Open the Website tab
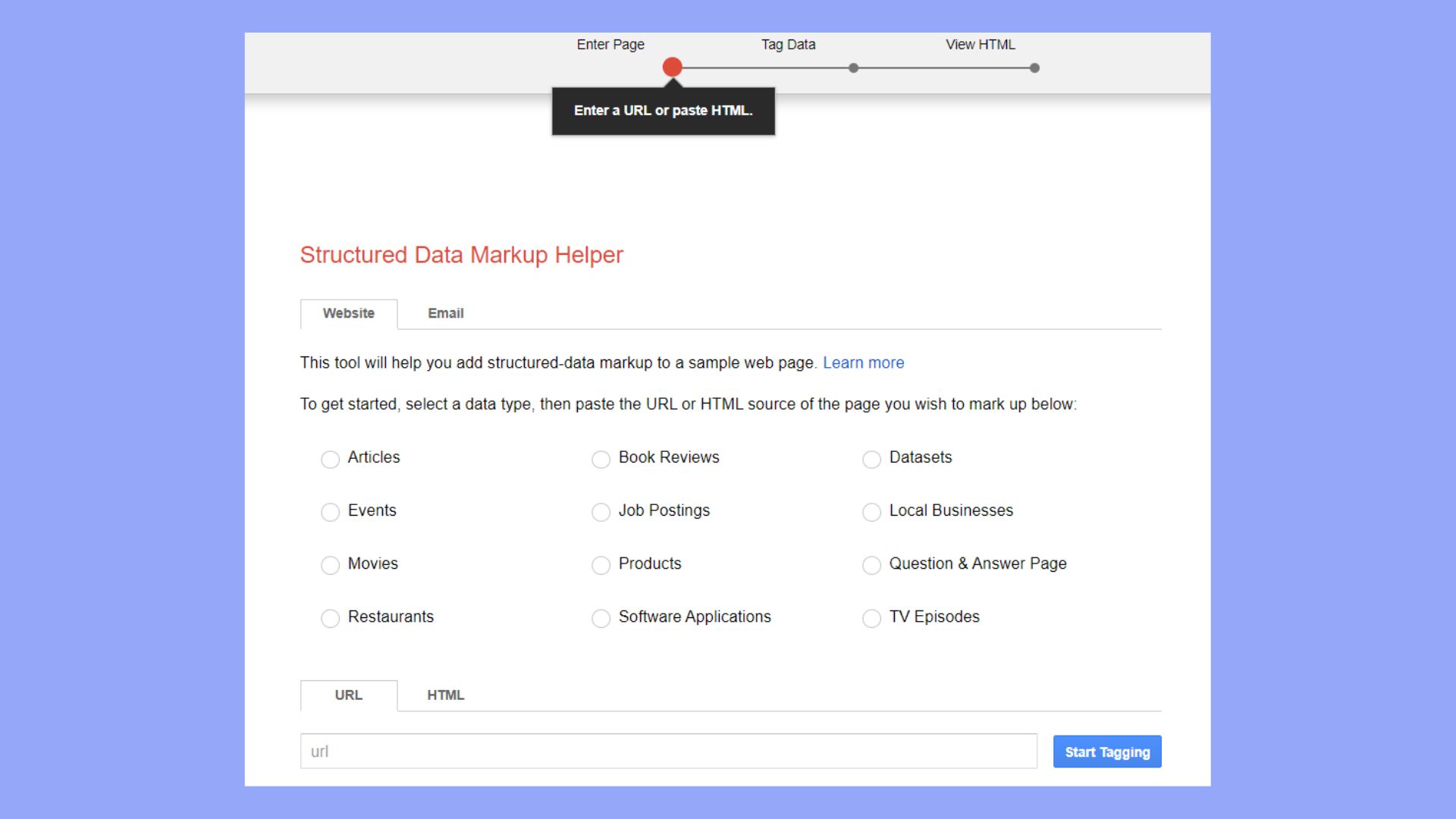The image size is (1456, 819). click(x=349, y=313)
